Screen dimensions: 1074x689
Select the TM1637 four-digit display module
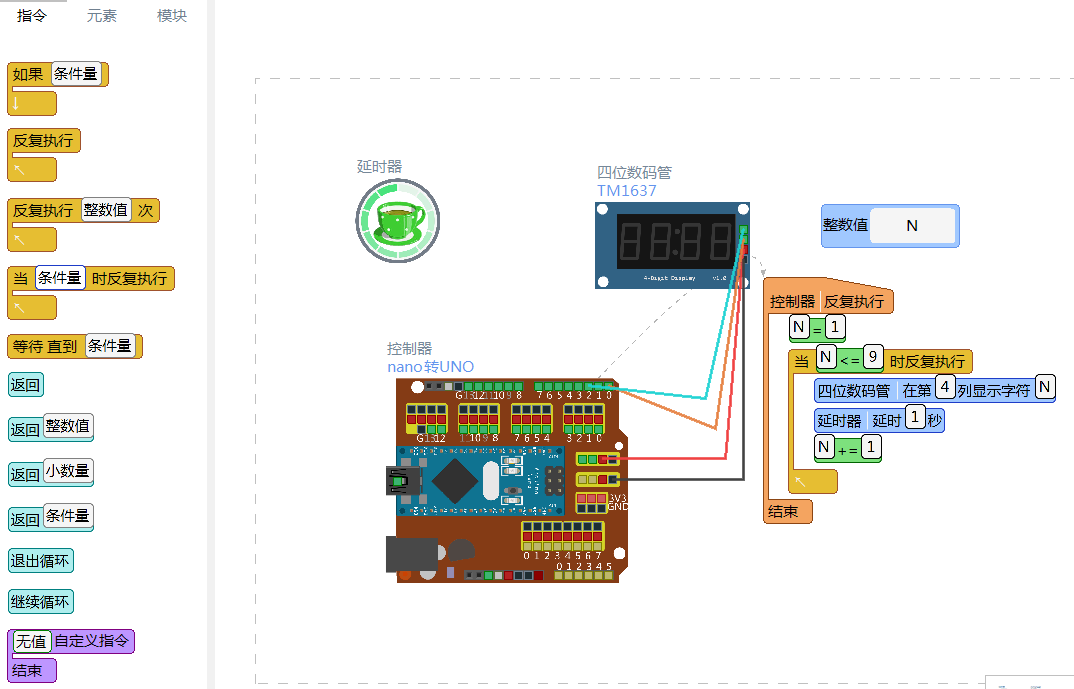671,243
